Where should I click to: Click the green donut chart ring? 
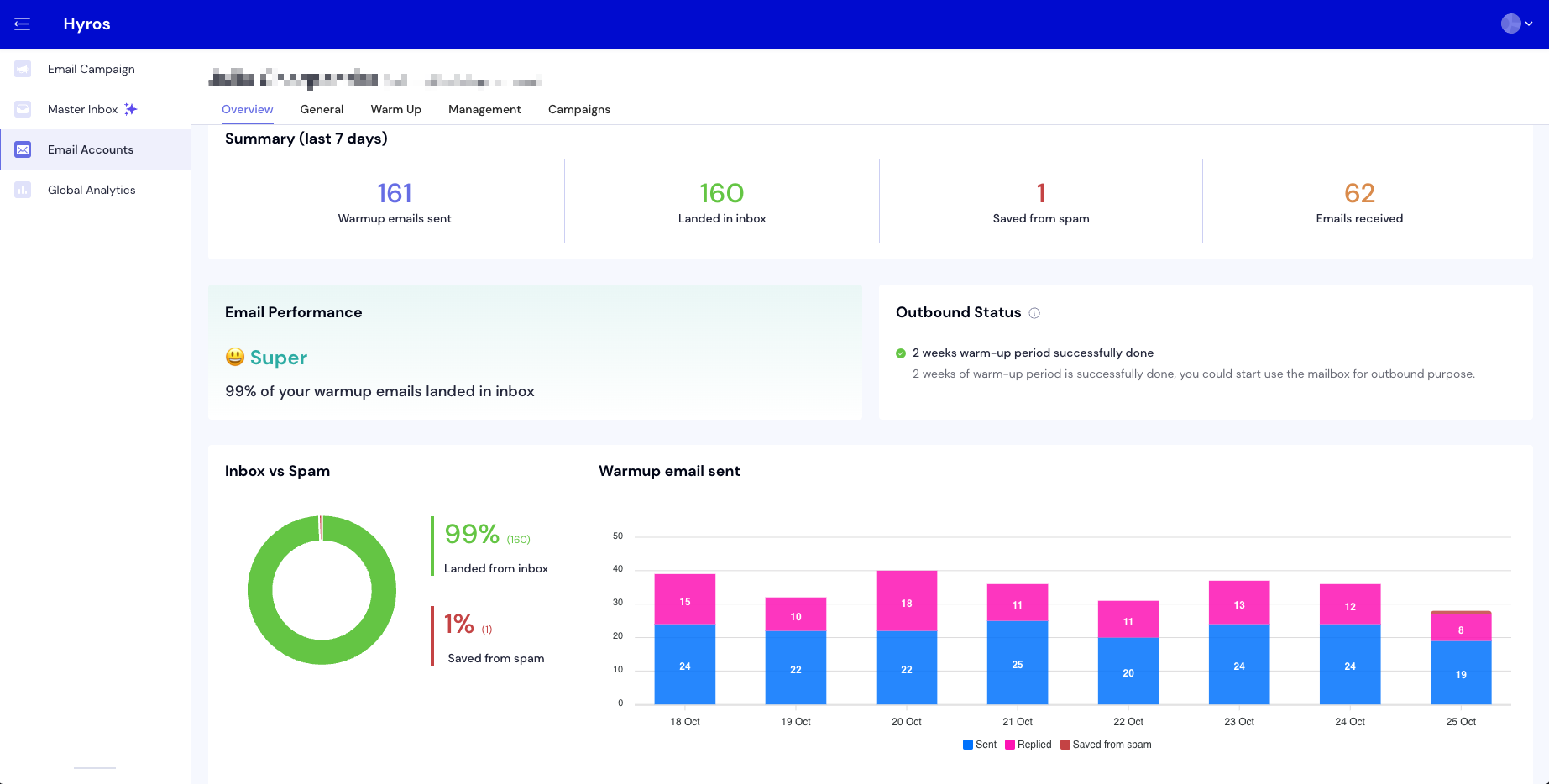[x=260, y=590]
